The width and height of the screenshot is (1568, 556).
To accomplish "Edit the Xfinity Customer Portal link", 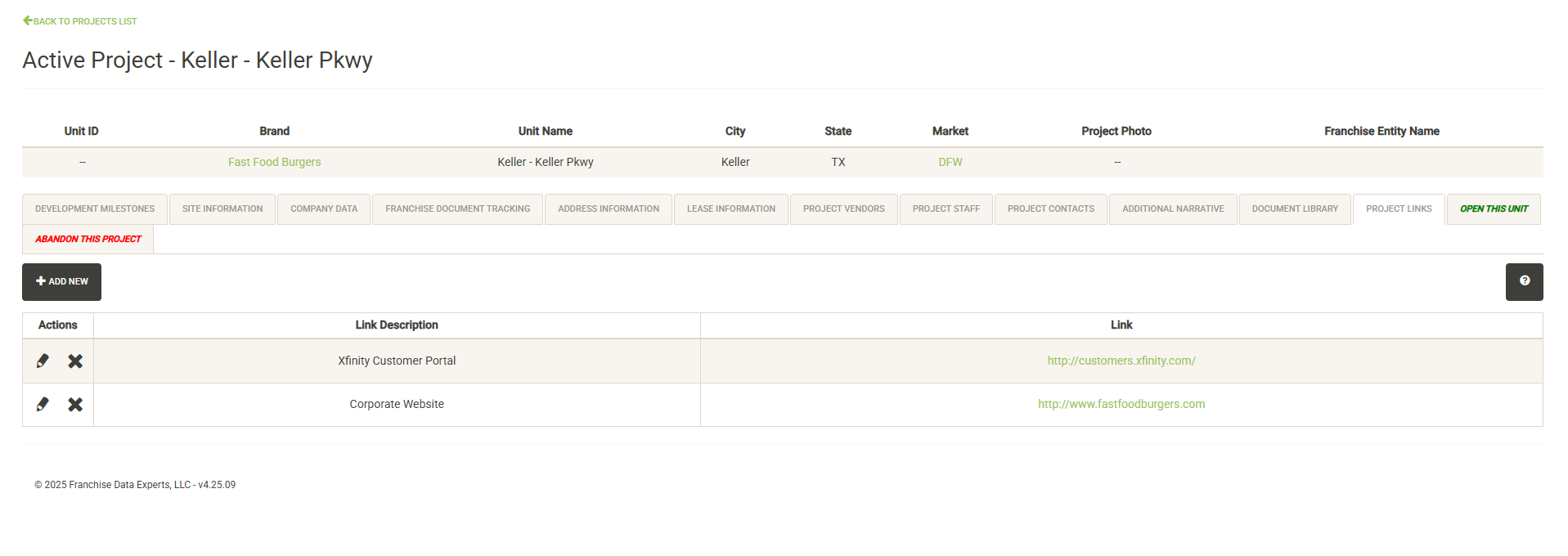I will 43,361.
